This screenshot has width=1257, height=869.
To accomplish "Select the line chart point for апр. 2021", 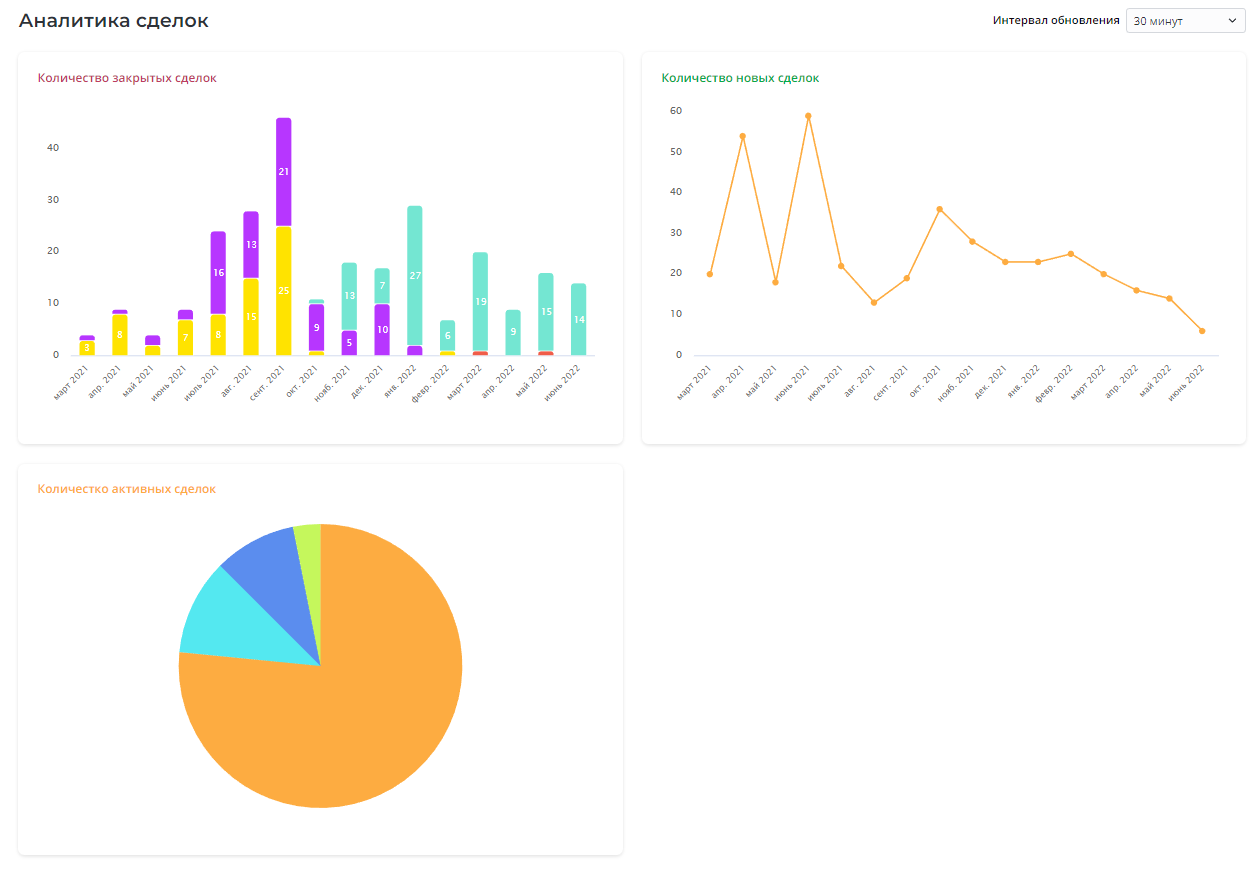I will (x=742, y=136).
